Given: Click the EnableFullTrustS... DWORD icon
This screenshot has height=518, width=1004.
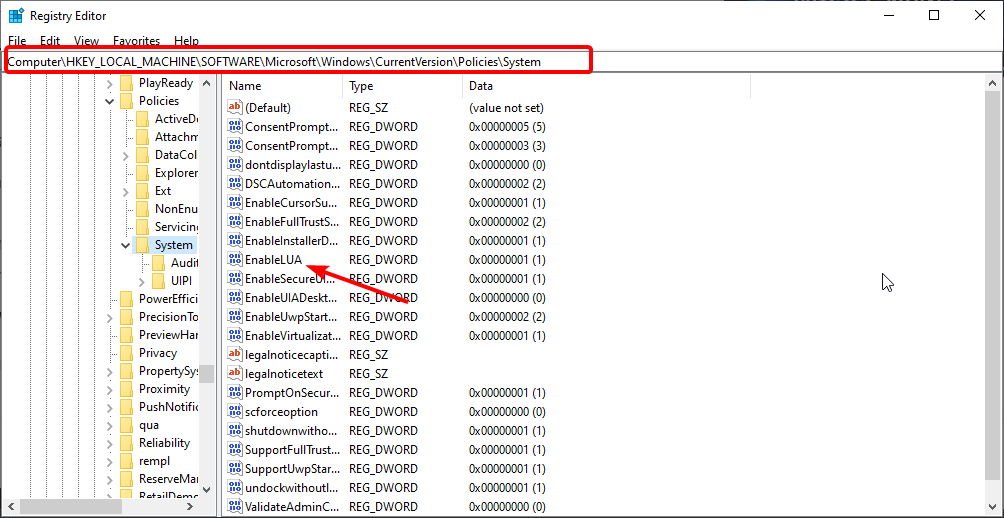Looking at the screenshot, I should pyautogui.click(x=235, y=222).
